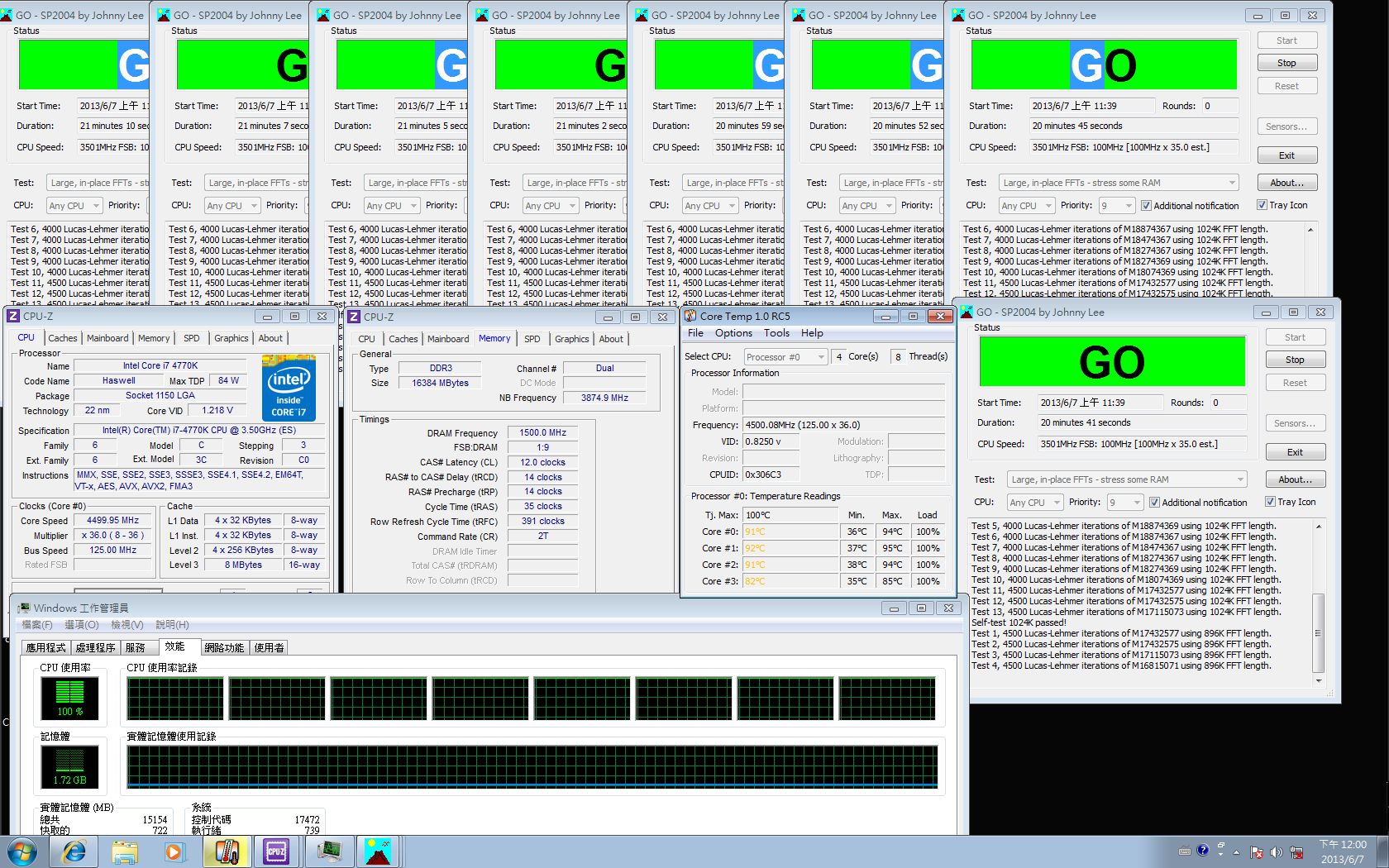Click About in lower-right SP2004 window
Viewport: 1389px width, 868px height.
click(1295, 479)
